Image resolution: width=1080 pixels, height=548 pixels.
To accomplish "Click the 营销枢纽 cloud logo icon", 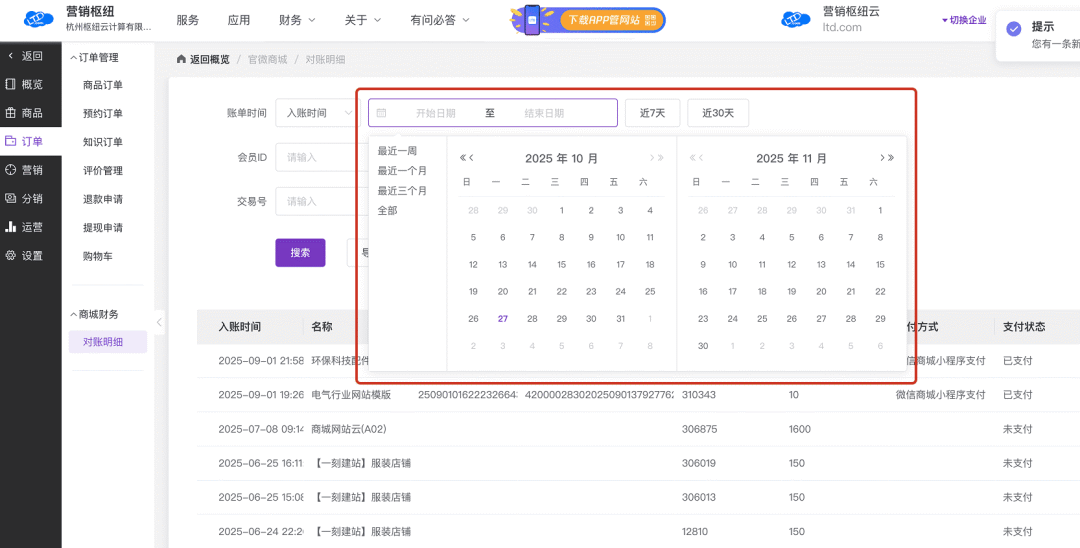I will (x=38, y=19).
